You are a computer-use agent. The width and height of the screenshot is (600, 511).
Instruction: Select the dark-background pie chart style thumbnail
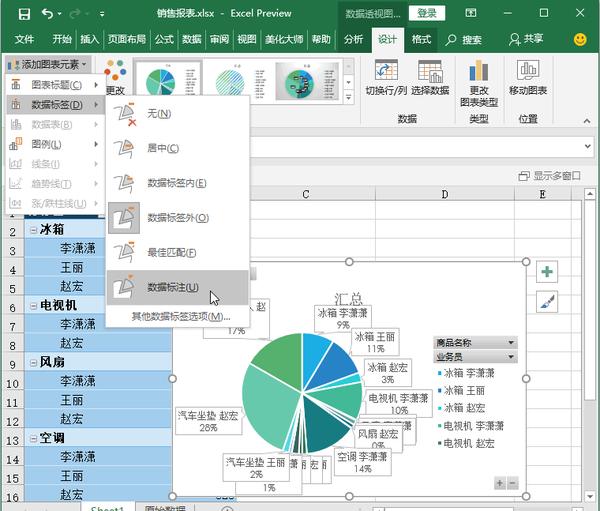307,80
